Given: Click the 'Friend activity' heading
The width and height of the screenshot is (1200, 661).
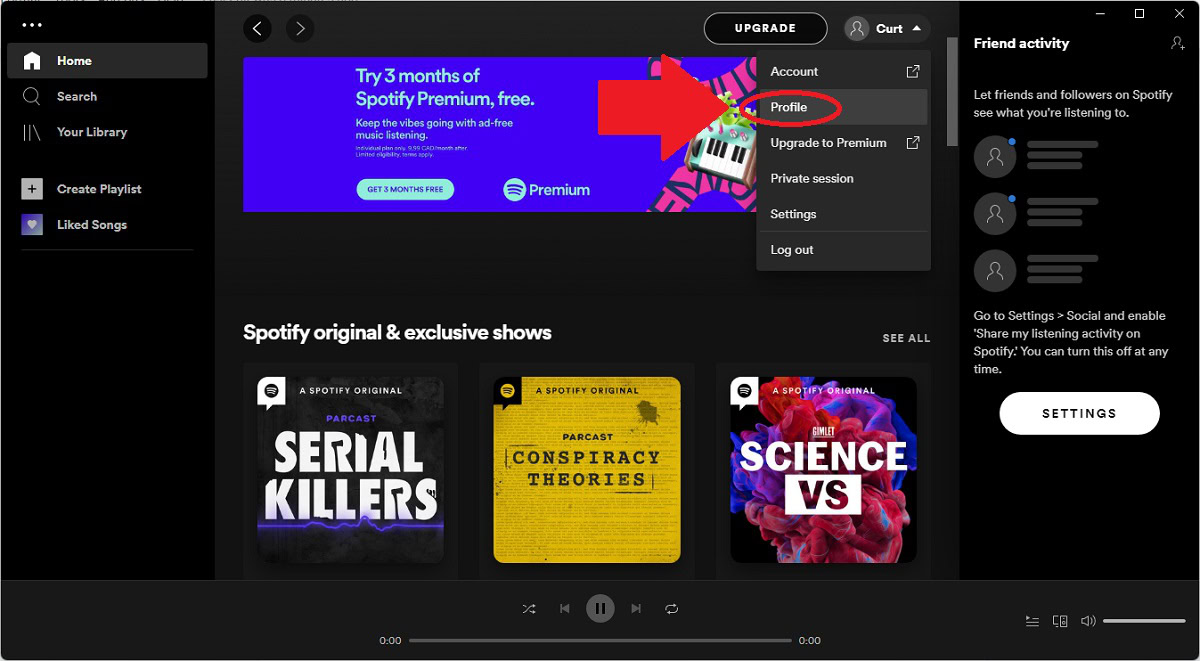Looking at the screenshot, I should click(1021, 43).
